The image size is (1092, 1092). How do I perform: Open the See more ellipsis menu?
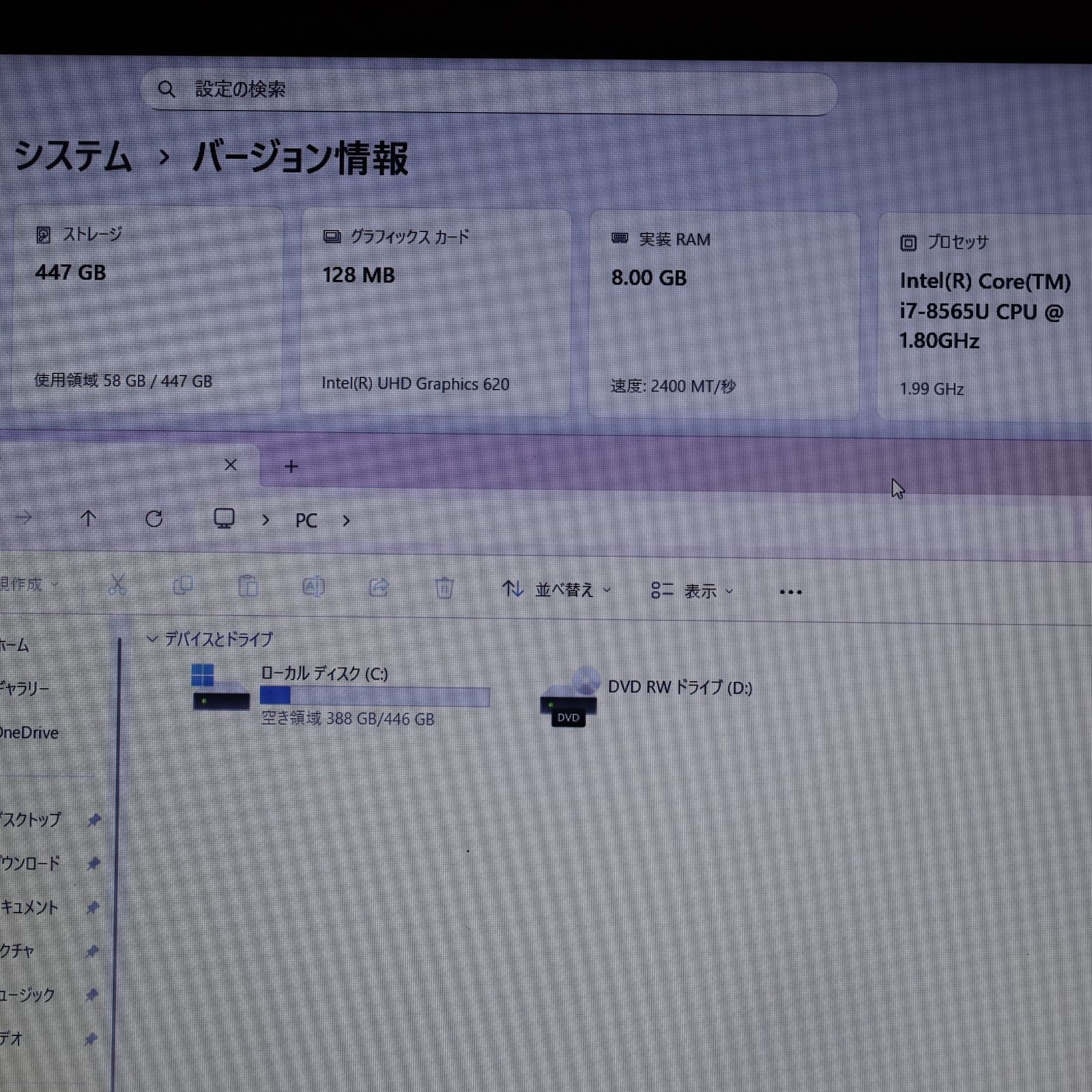pos(790,591)
